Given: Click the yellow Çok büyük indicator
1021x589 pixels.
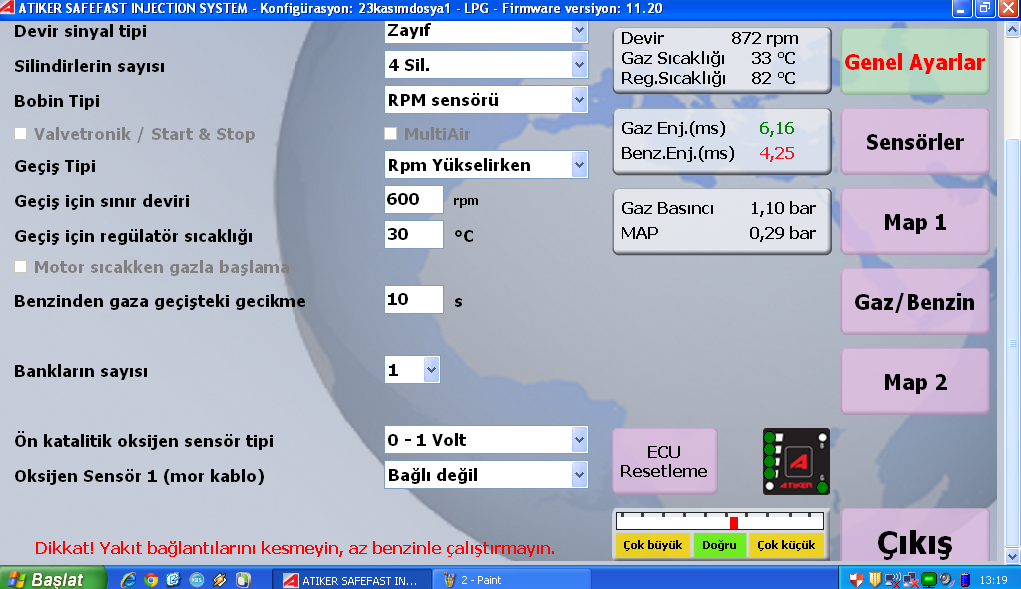Looking at the screenshot, I should pos(652,545).
